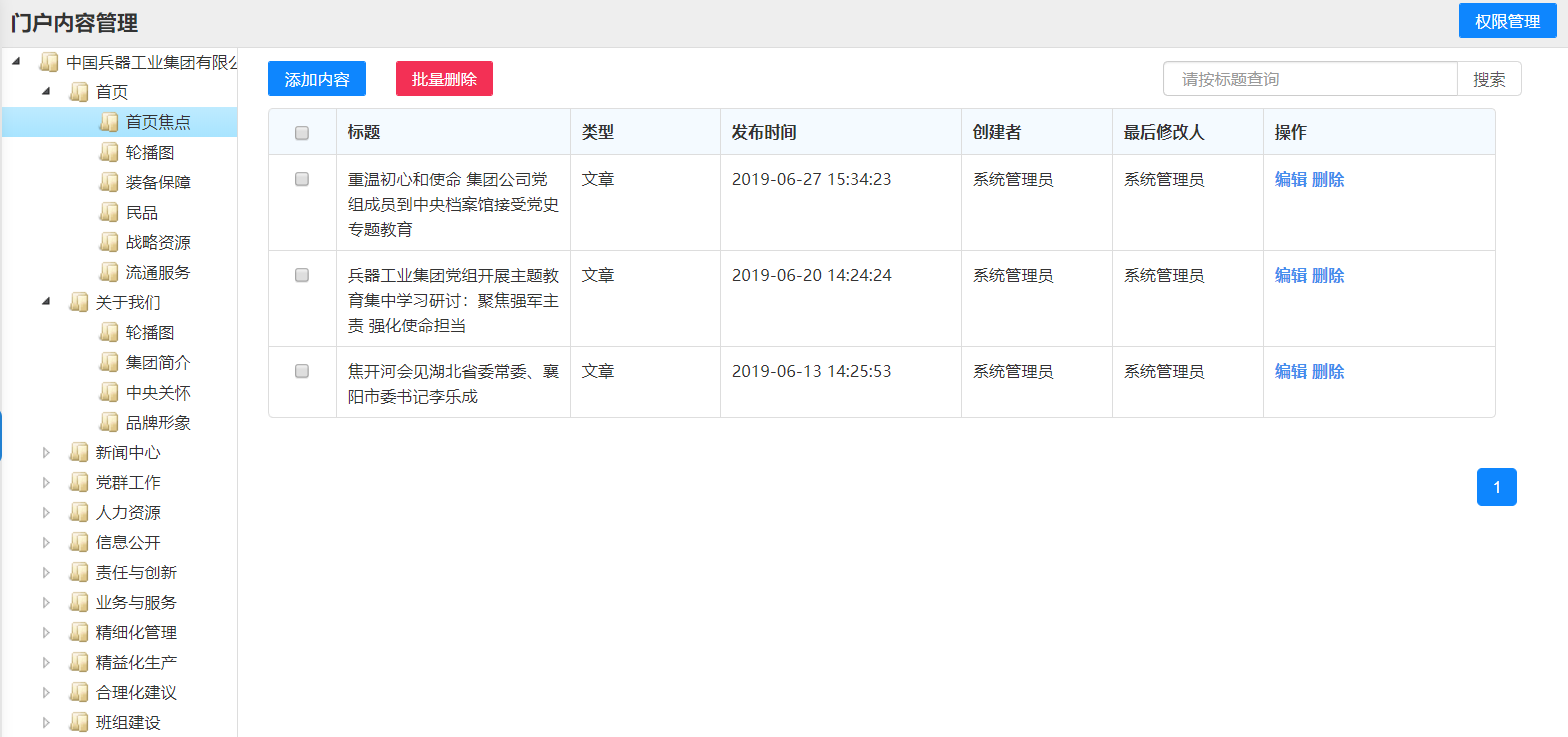Image resolution: width=1568 pixels, height=737 pixels.
Task: Toggle the select-all checkbox in table header
Action: [302, 133]
